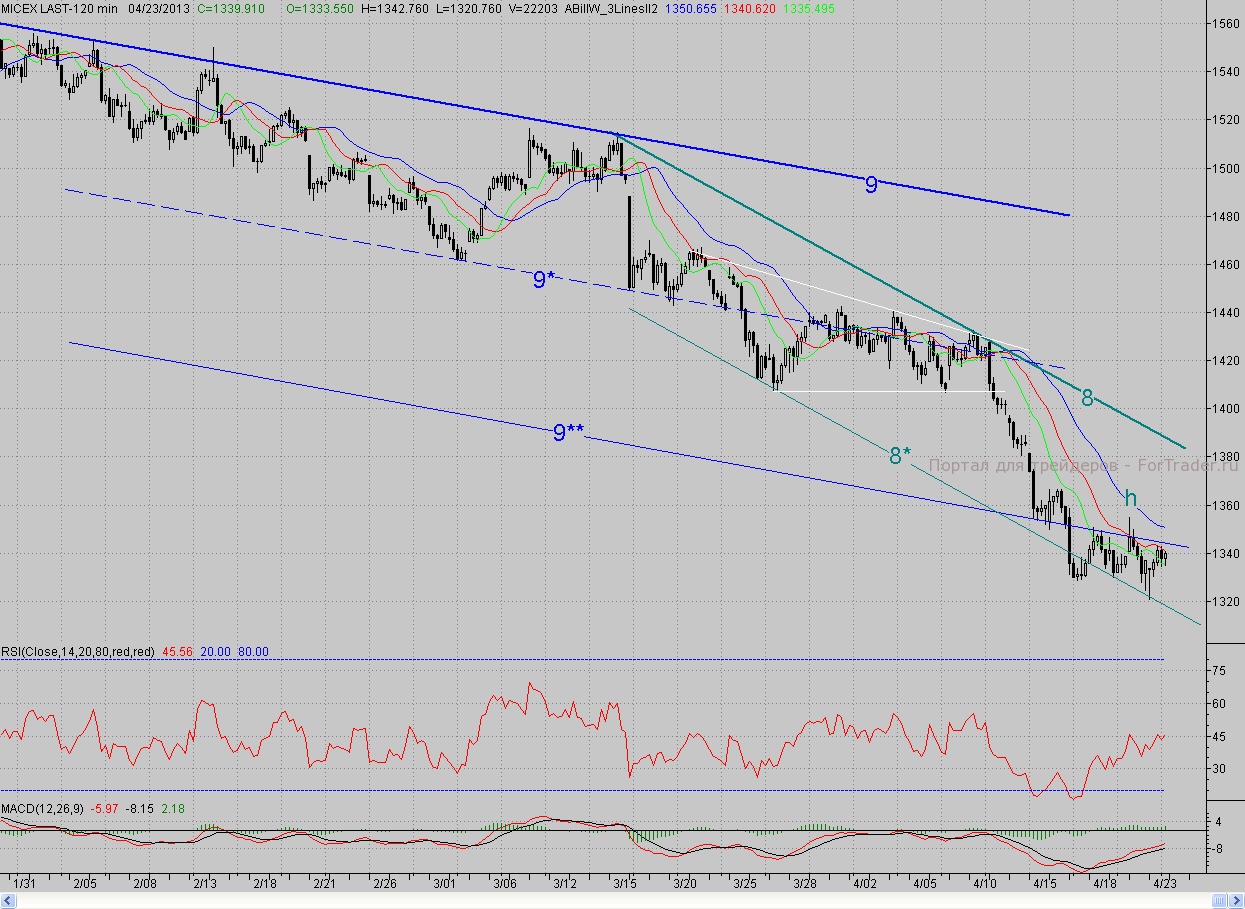This screenshot has height=909, width=1245.
Task: Select the lower channel label "9**"
Action: click(x=568, y=432)
